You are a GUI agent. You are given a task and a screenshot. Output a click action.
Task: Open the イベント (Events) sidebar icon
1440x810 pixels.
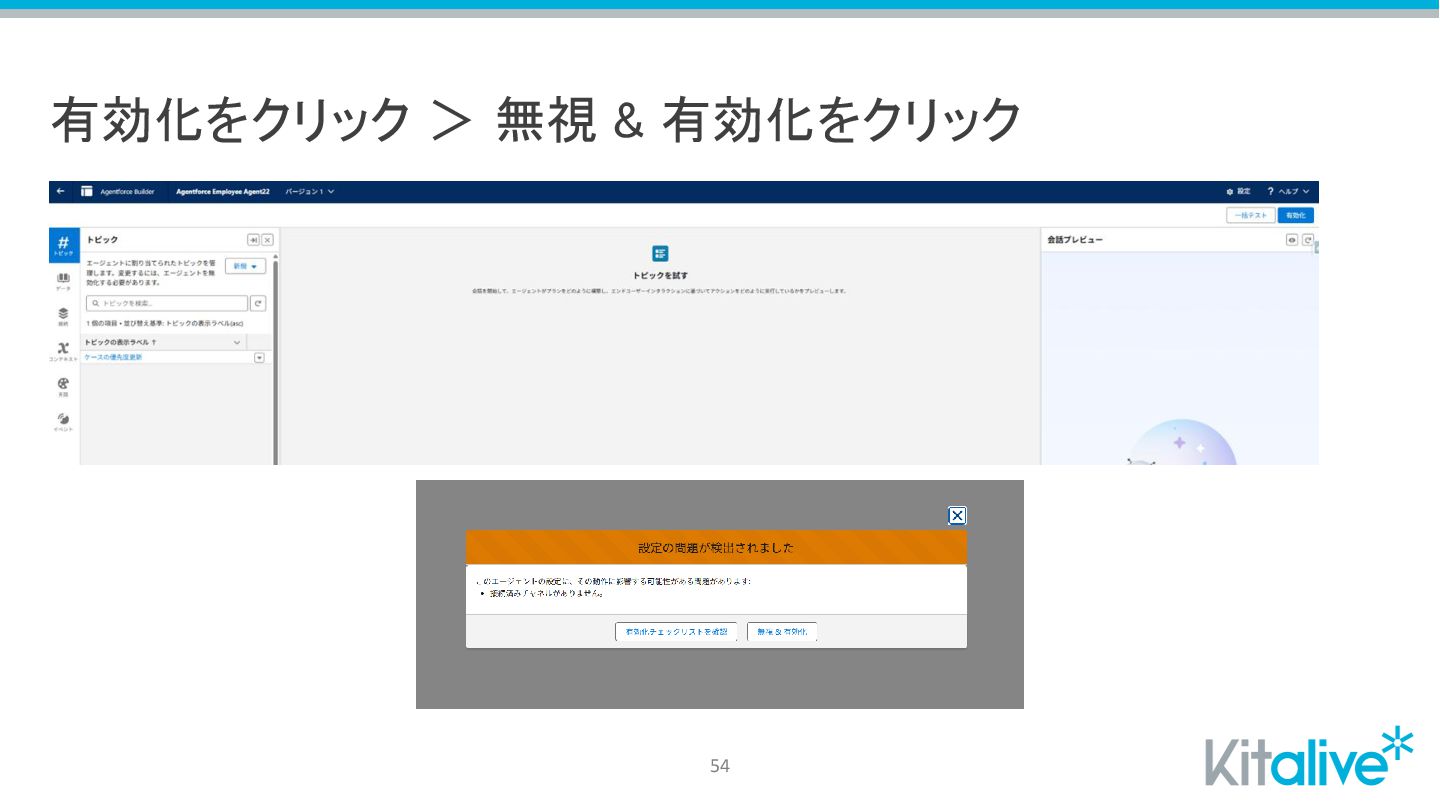tap(63, 421)
